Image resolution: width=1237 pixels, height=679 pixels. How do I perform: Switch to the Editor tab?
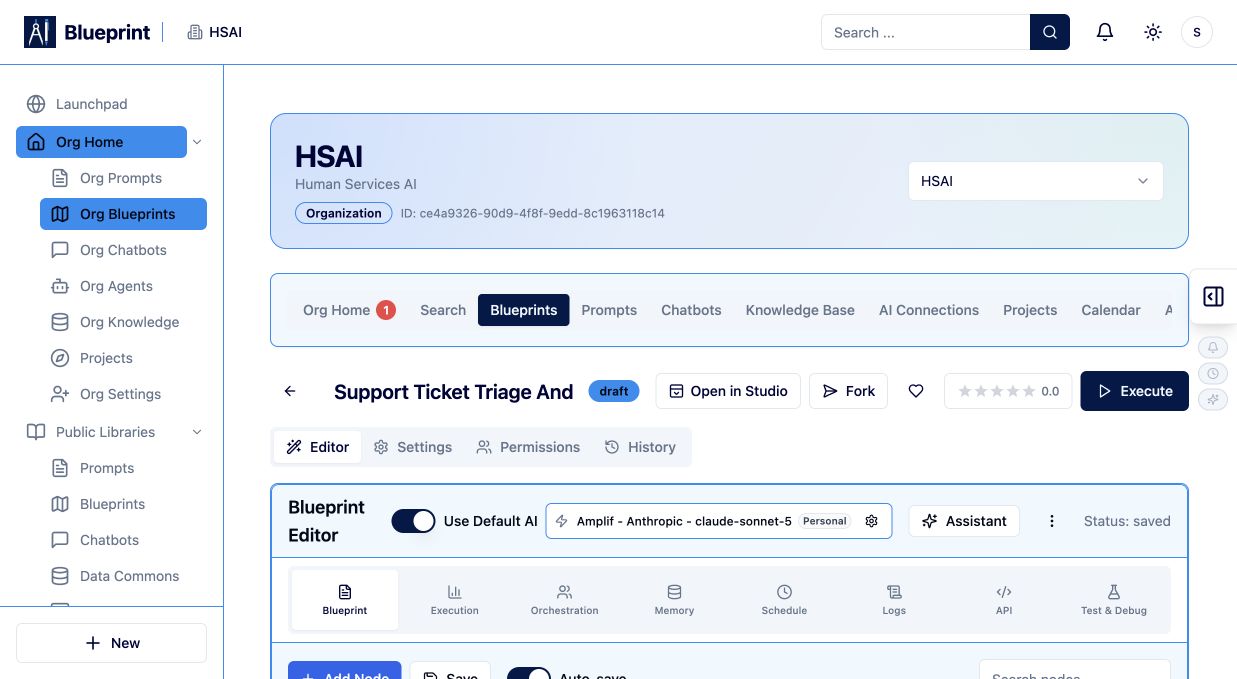pos(318,447)
